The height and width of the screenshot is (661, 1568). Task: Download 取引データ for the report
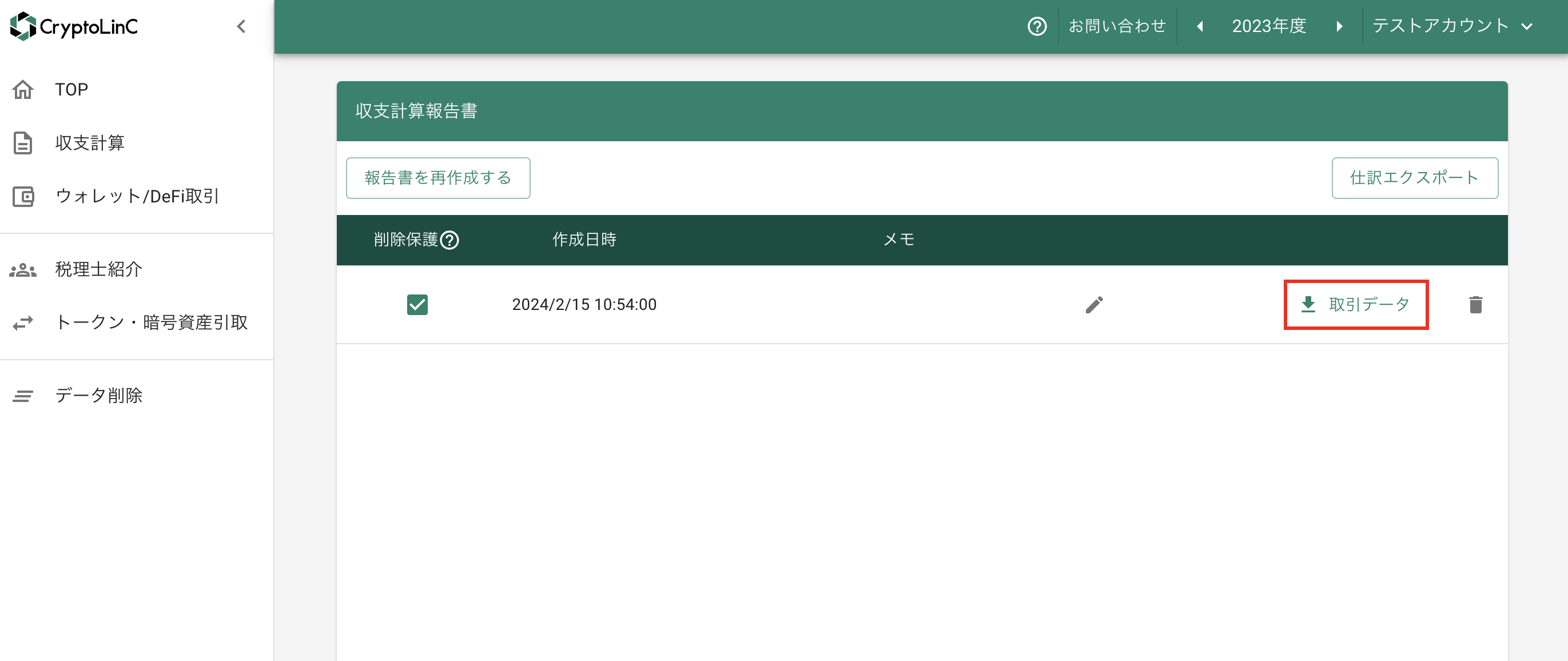click(x=1356, y=304)
